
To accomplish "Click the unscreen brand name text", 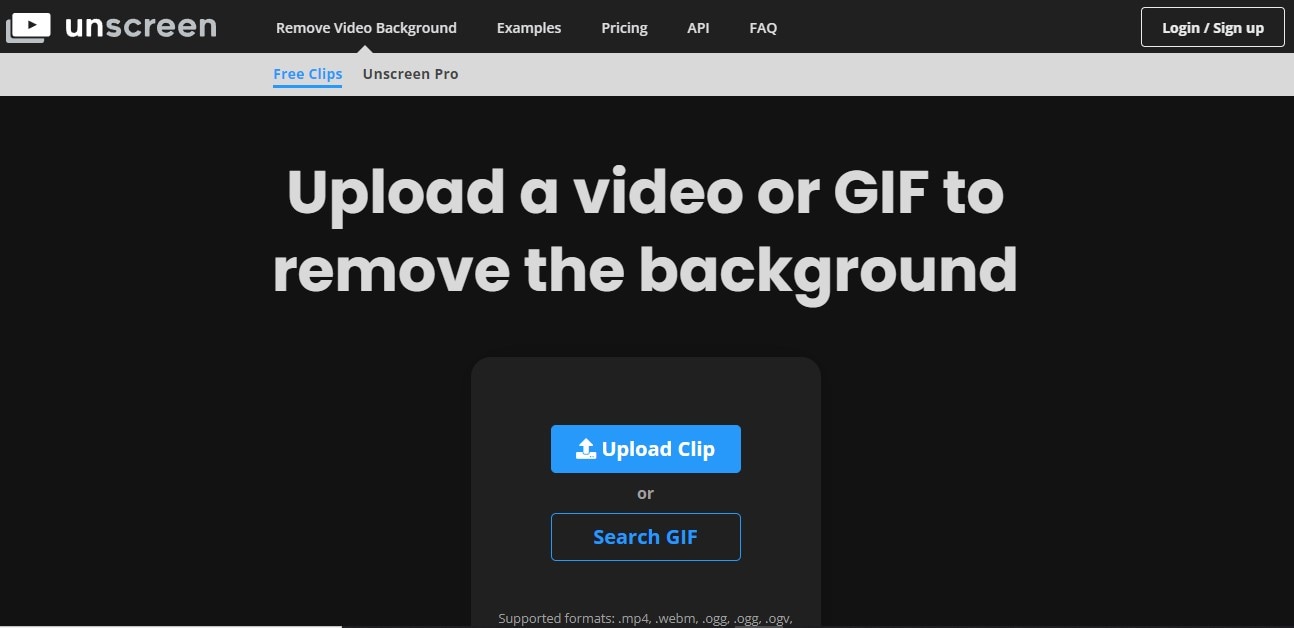I will point(140,26).
